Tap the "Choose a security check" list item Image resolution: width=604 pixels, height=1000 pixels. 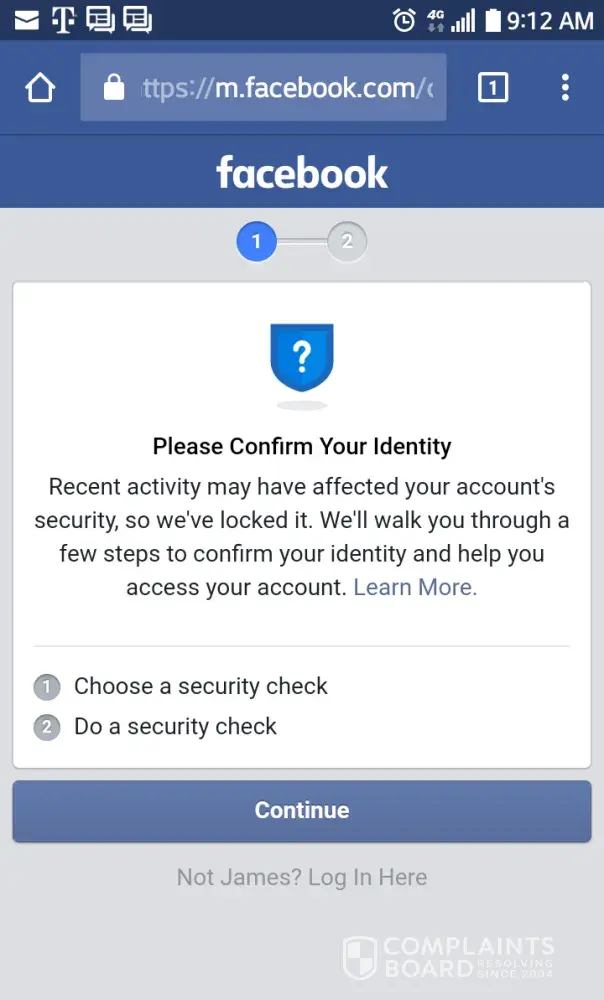(x=200, y=686)
